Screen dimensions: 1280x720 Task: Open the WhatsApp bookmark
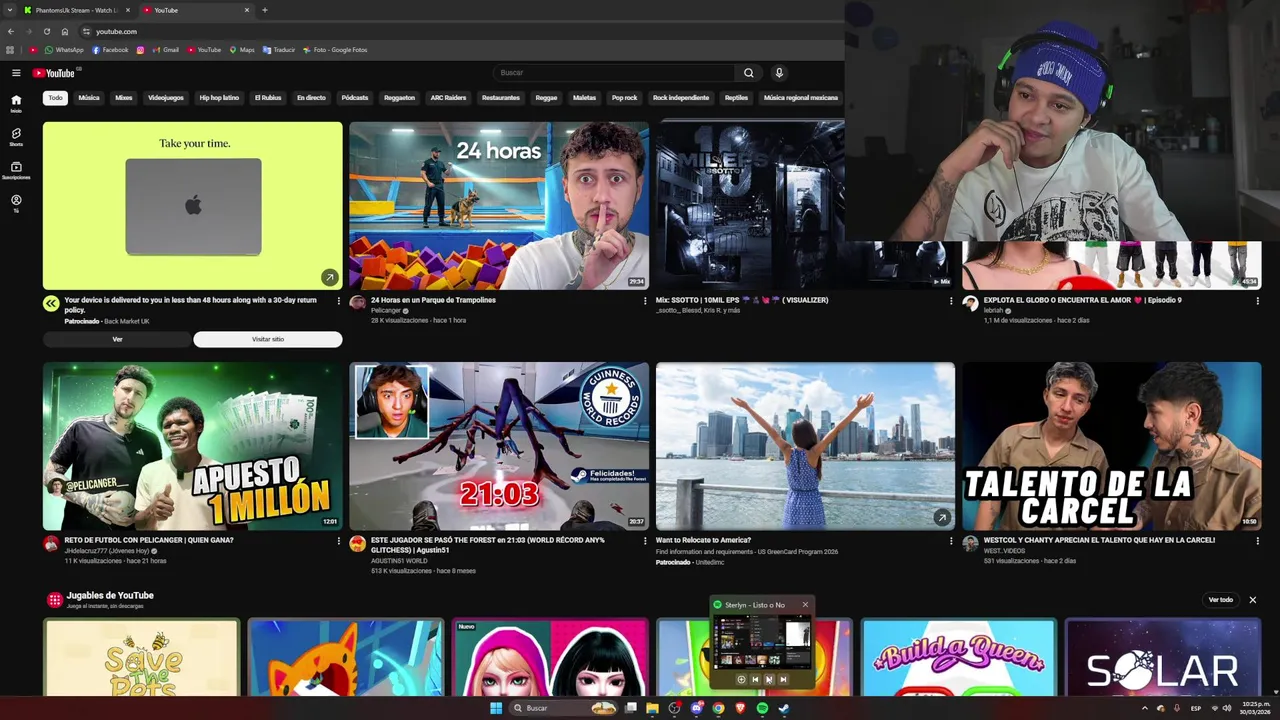[x=64, y=49]
